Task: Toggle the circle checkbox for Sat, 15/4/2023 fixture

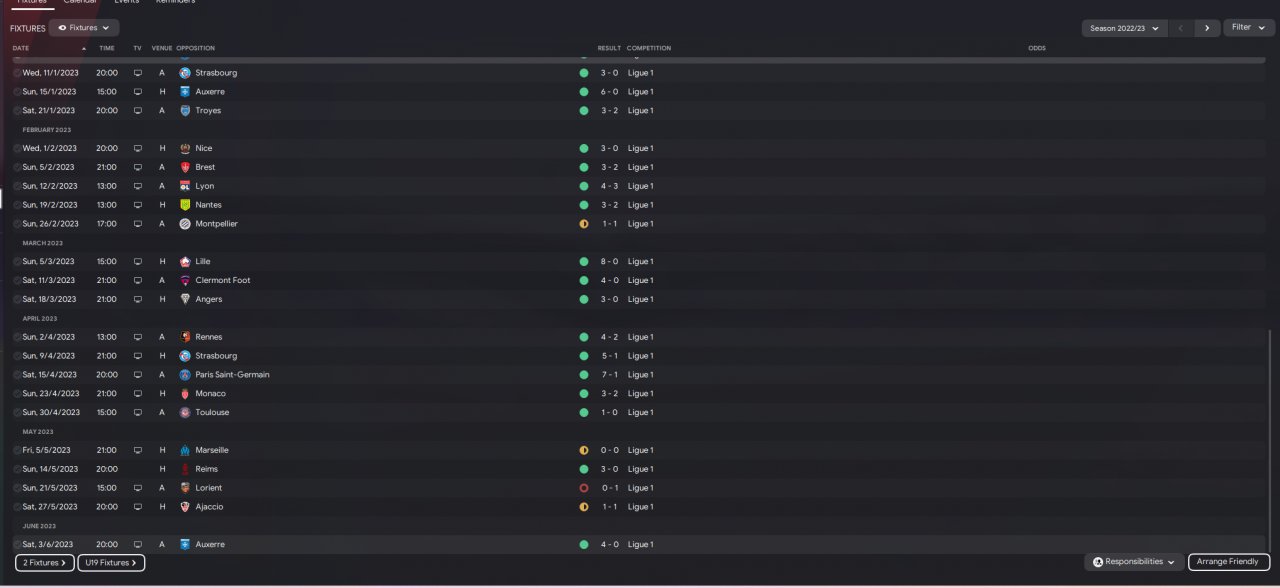Action: pyautogui.click(x=17, y=375)
